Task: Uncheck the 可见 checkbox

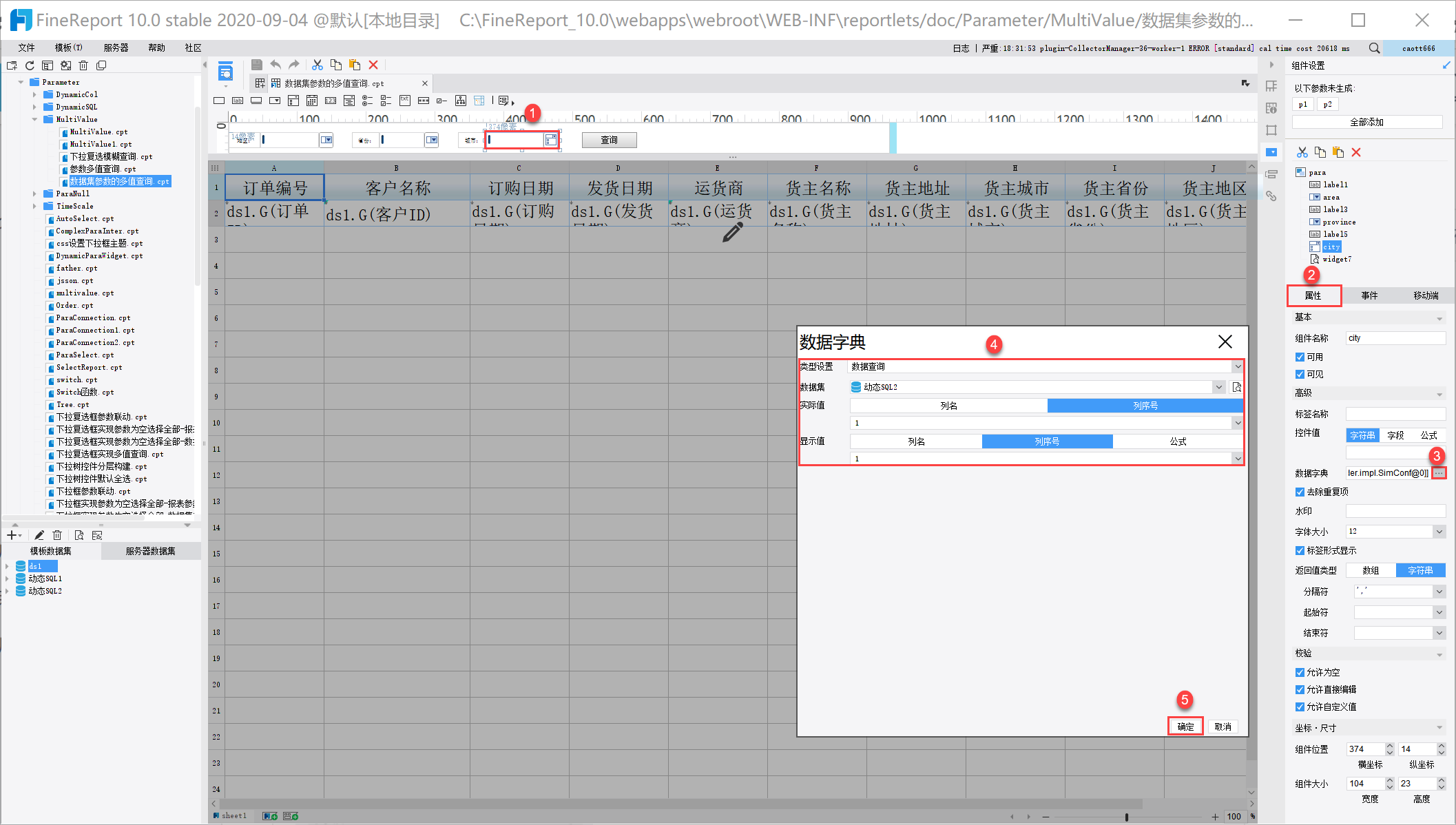Action: (x=1300, y=374)
